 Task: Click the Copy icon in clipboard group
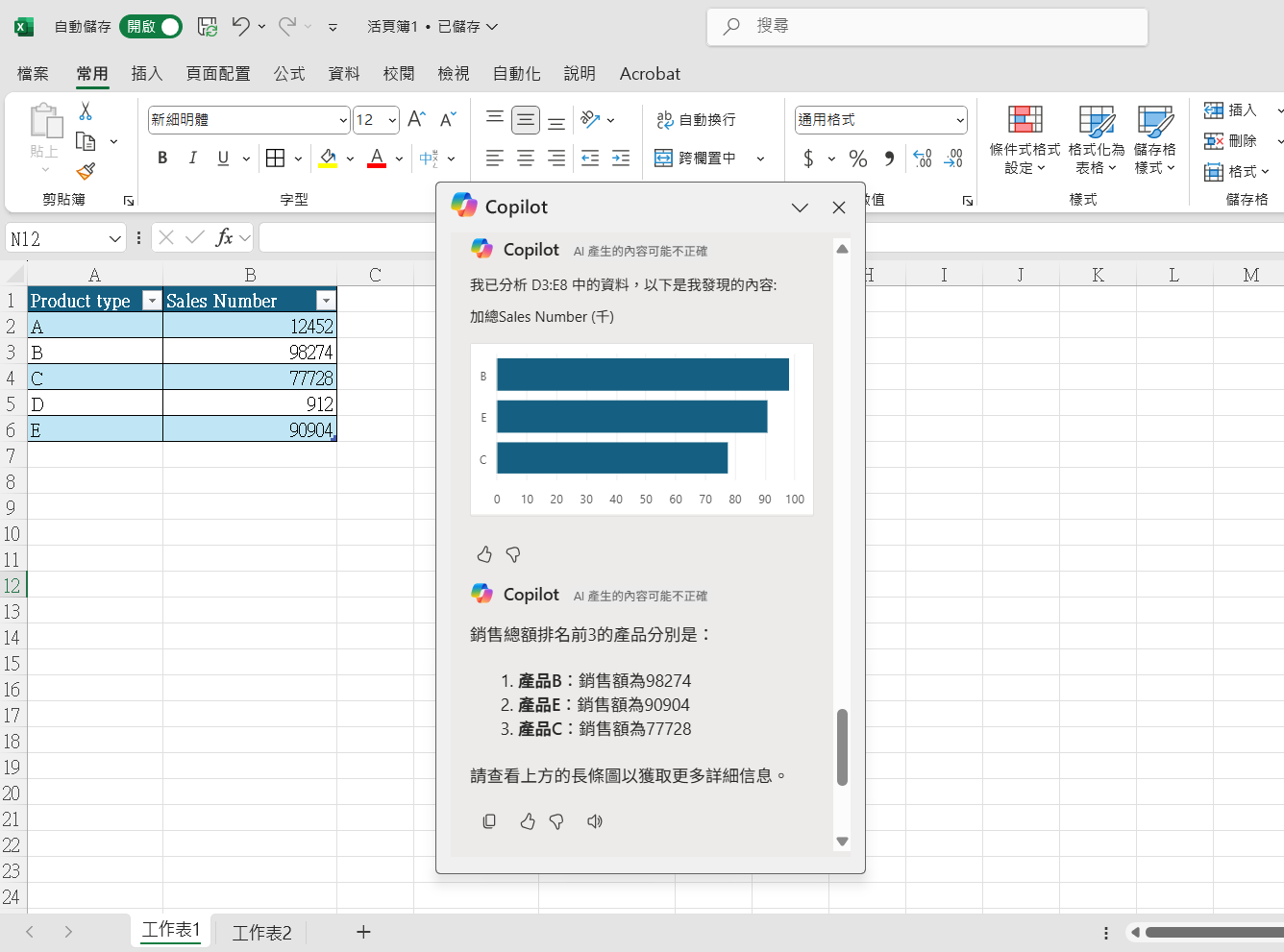point(86,141)
